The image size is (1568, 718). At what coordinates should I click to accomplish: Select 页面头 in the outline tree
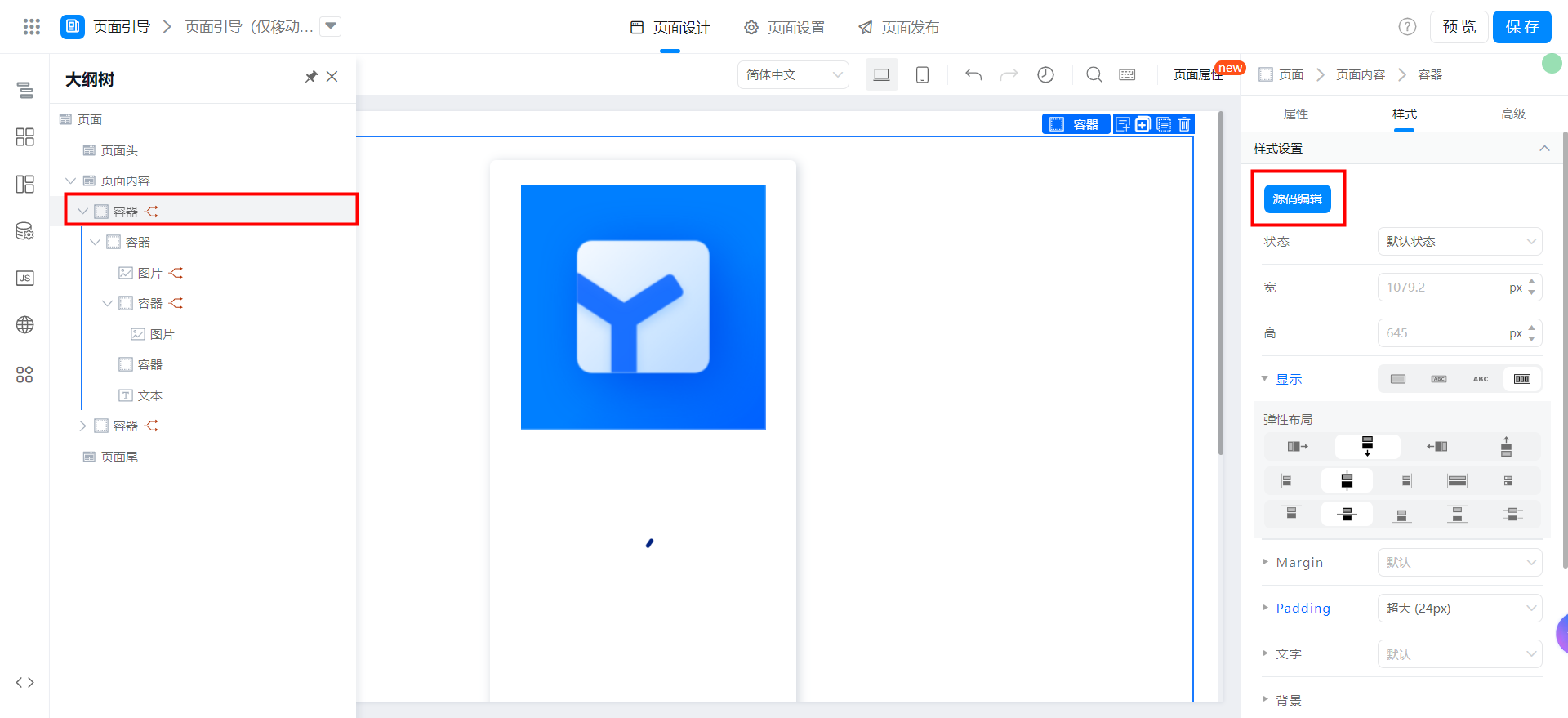point(119,150)
